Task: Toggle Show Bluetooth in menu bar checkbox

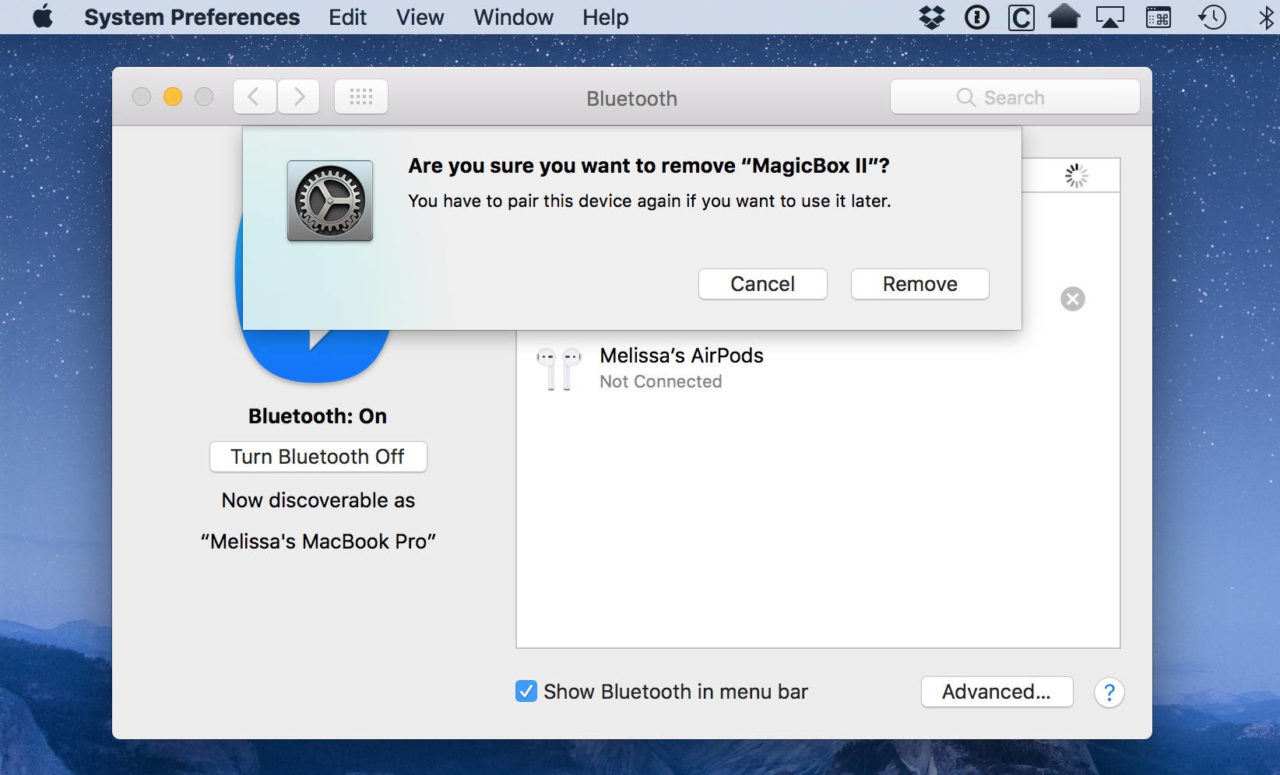Action: [526, 691]
